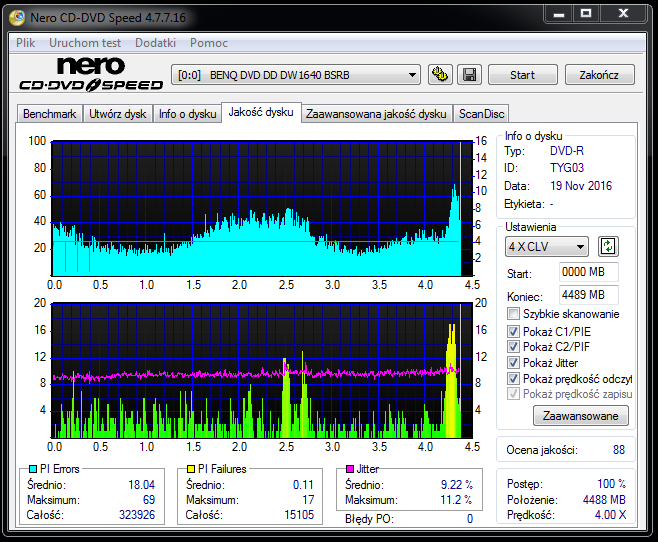Click the cyan PI Errors color swatch
658x542 pixels.
[x=33, y=469]
